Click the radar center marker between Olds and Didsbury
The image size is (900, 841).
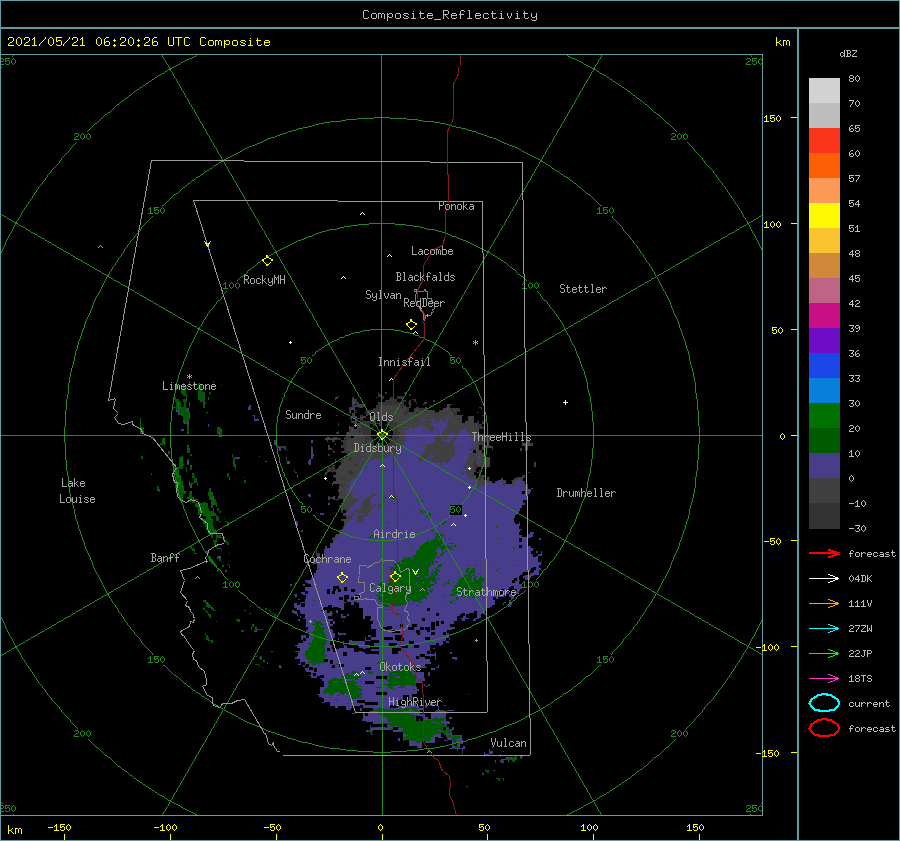coord(382,435)
